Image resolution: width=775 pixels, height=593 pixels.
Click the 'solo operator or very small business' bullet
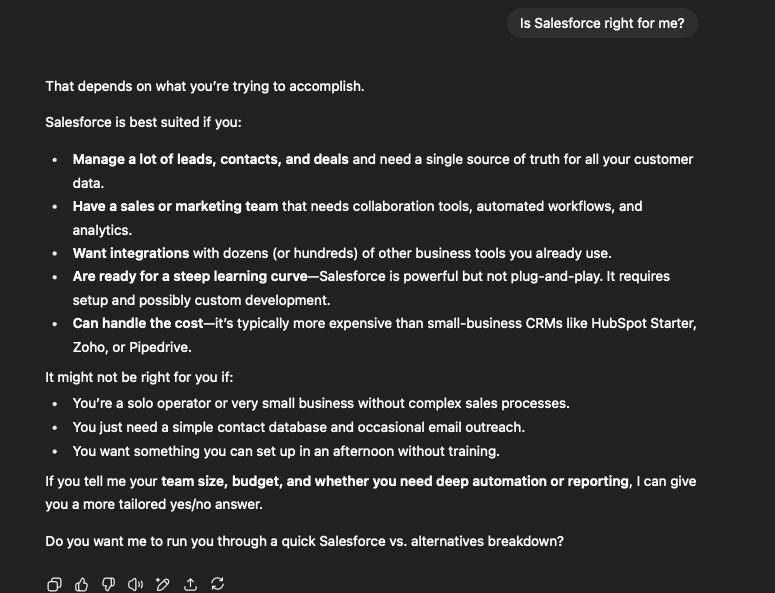(x=320, y=403)
